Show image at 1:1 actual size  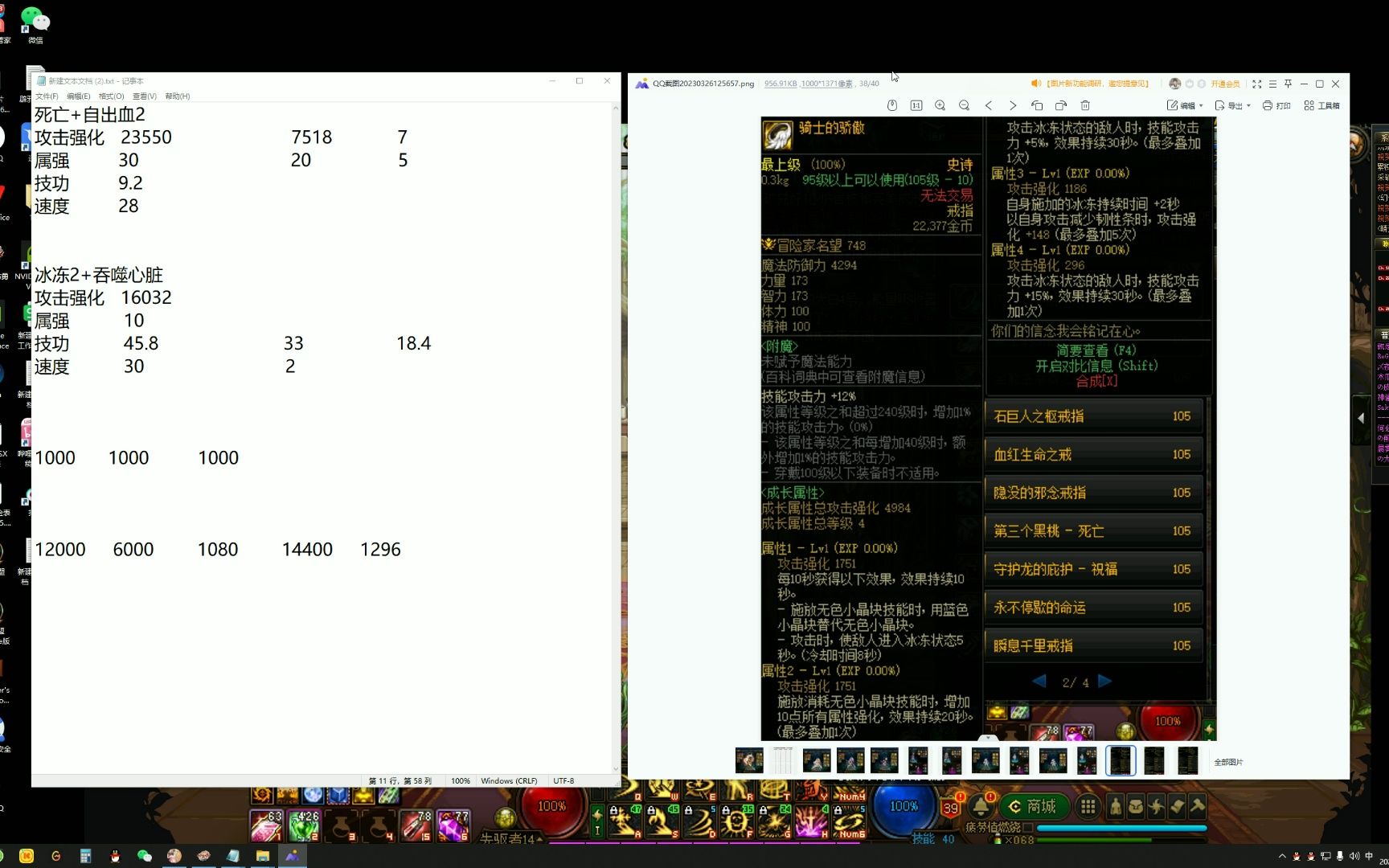pyautogui.click(x=916, y=105)
